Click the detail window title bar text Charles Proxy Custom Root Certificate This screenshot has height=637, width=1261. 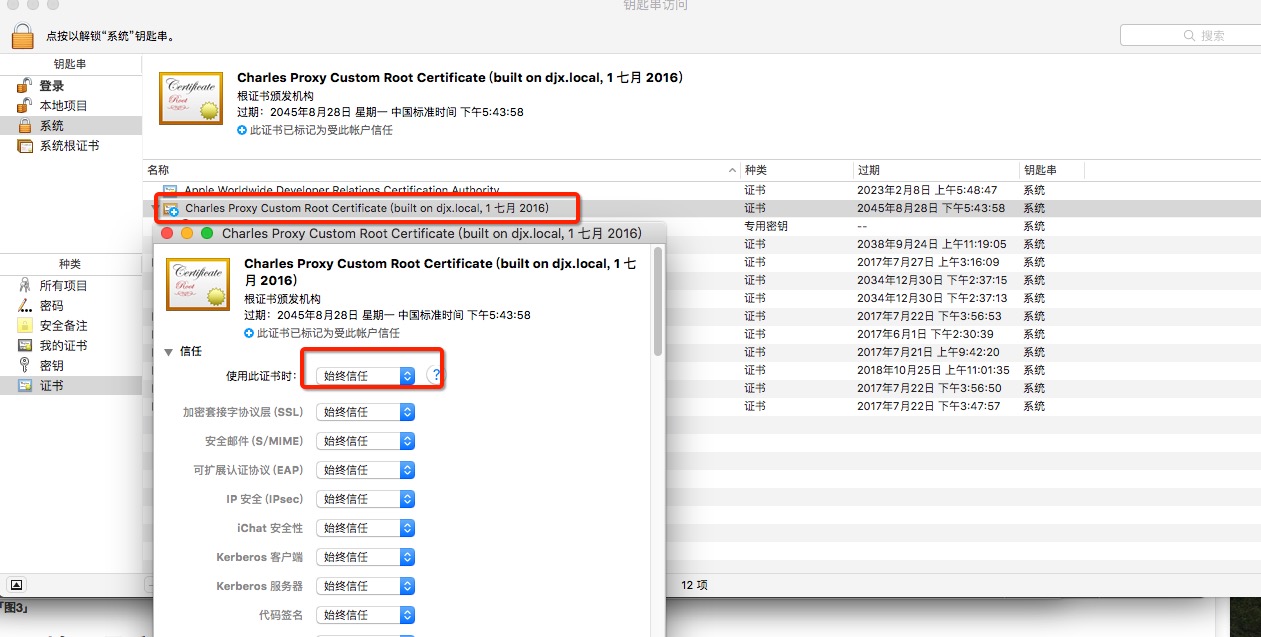click(432, 233)
